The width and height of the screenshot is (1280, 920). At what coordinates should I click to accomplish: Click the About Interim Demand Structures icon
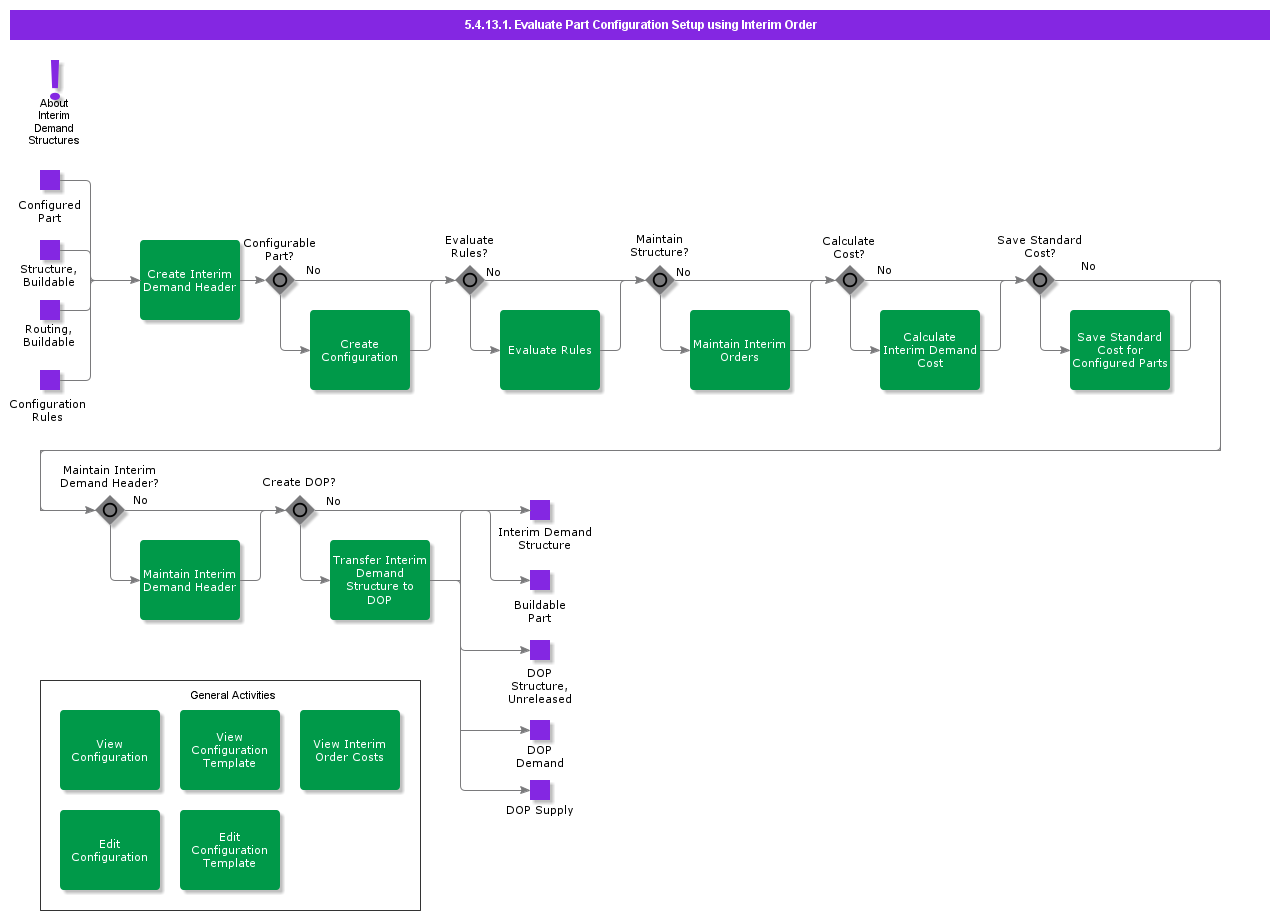[x=53, y=75]
